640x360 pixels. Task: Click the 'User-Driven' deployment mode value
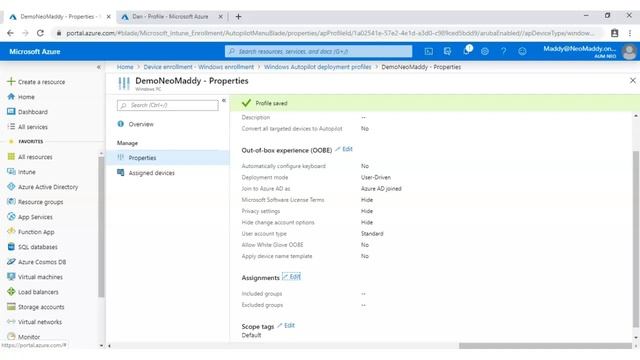point(376,178)
